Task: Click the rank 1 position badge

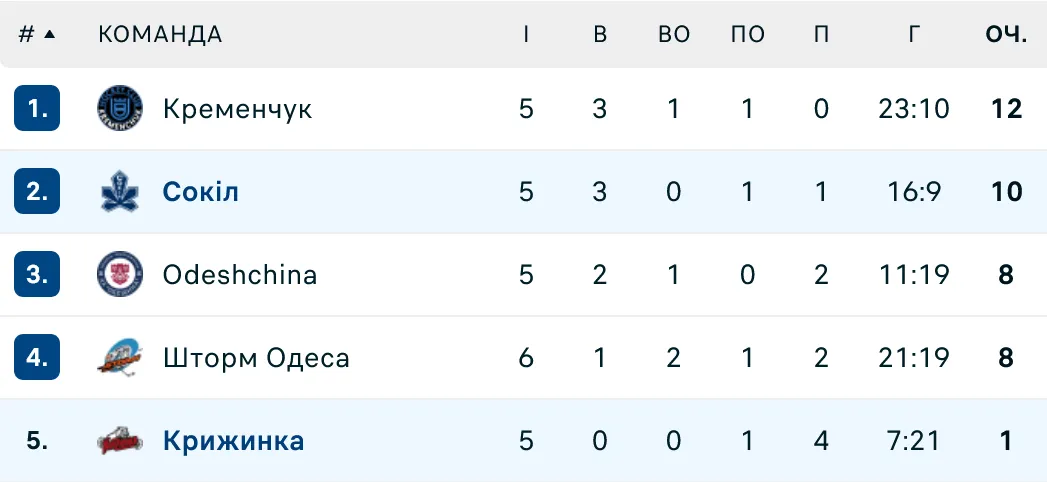Action: pyautogui.click(x=37, y=108)
